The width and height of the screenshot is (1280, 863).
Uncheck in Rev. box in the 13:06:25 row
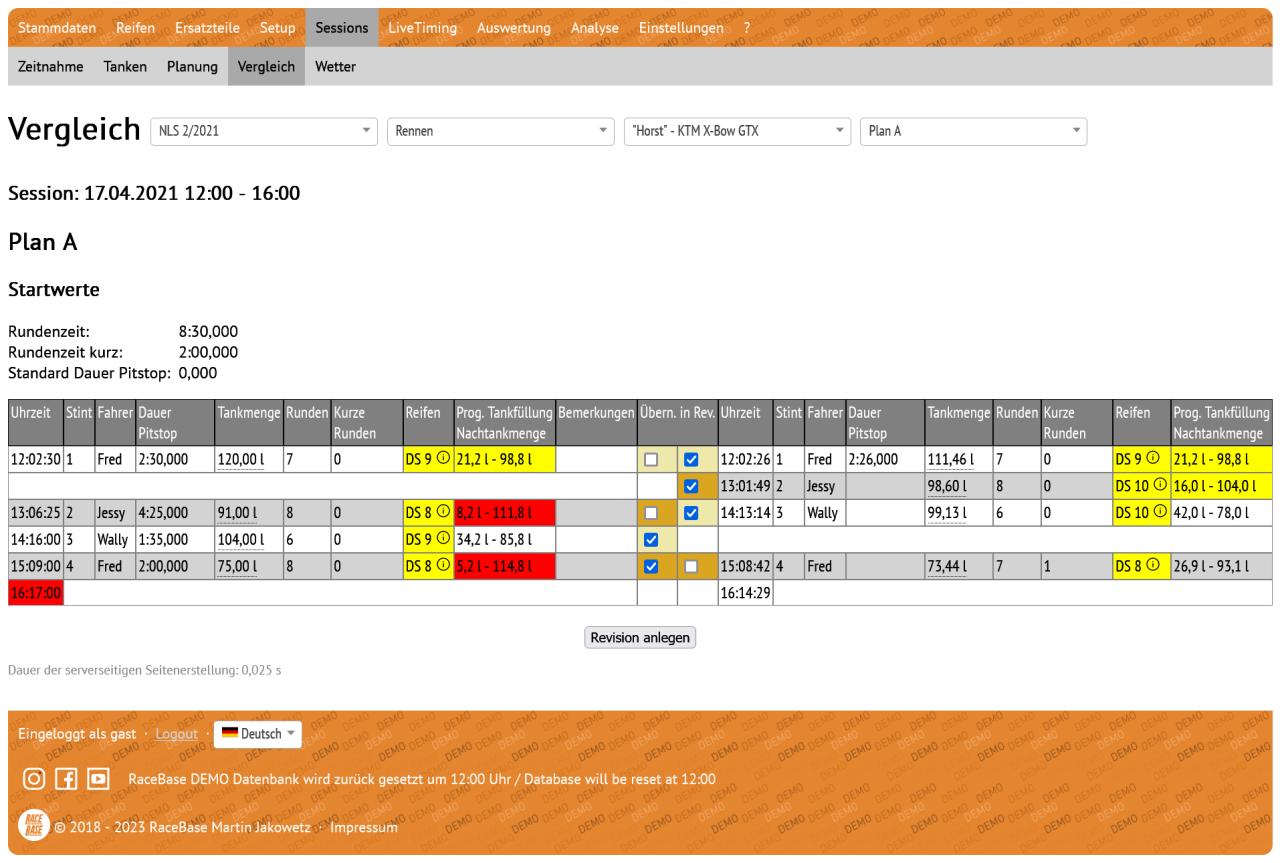pos(691,513)
